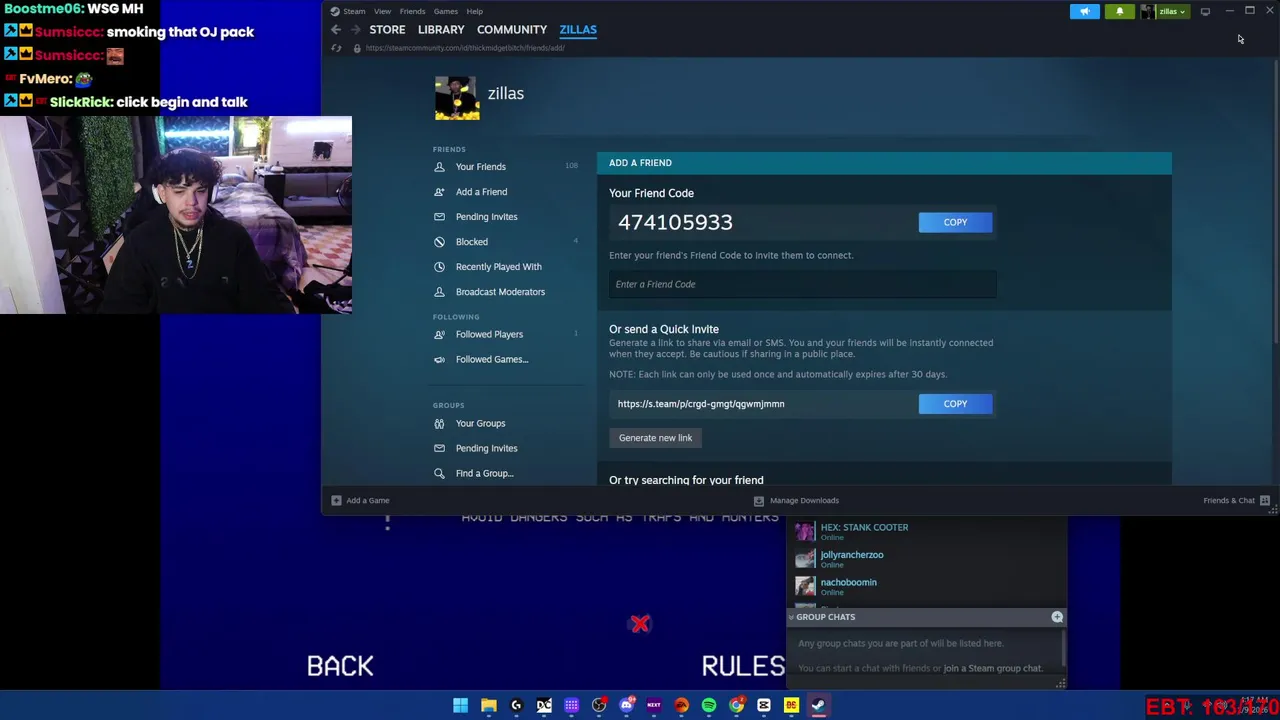Open the Windows Start menu
Image resolution: width=1280 pixels, height=720 pixels.
pyautogui.click(x=460, y=705)
